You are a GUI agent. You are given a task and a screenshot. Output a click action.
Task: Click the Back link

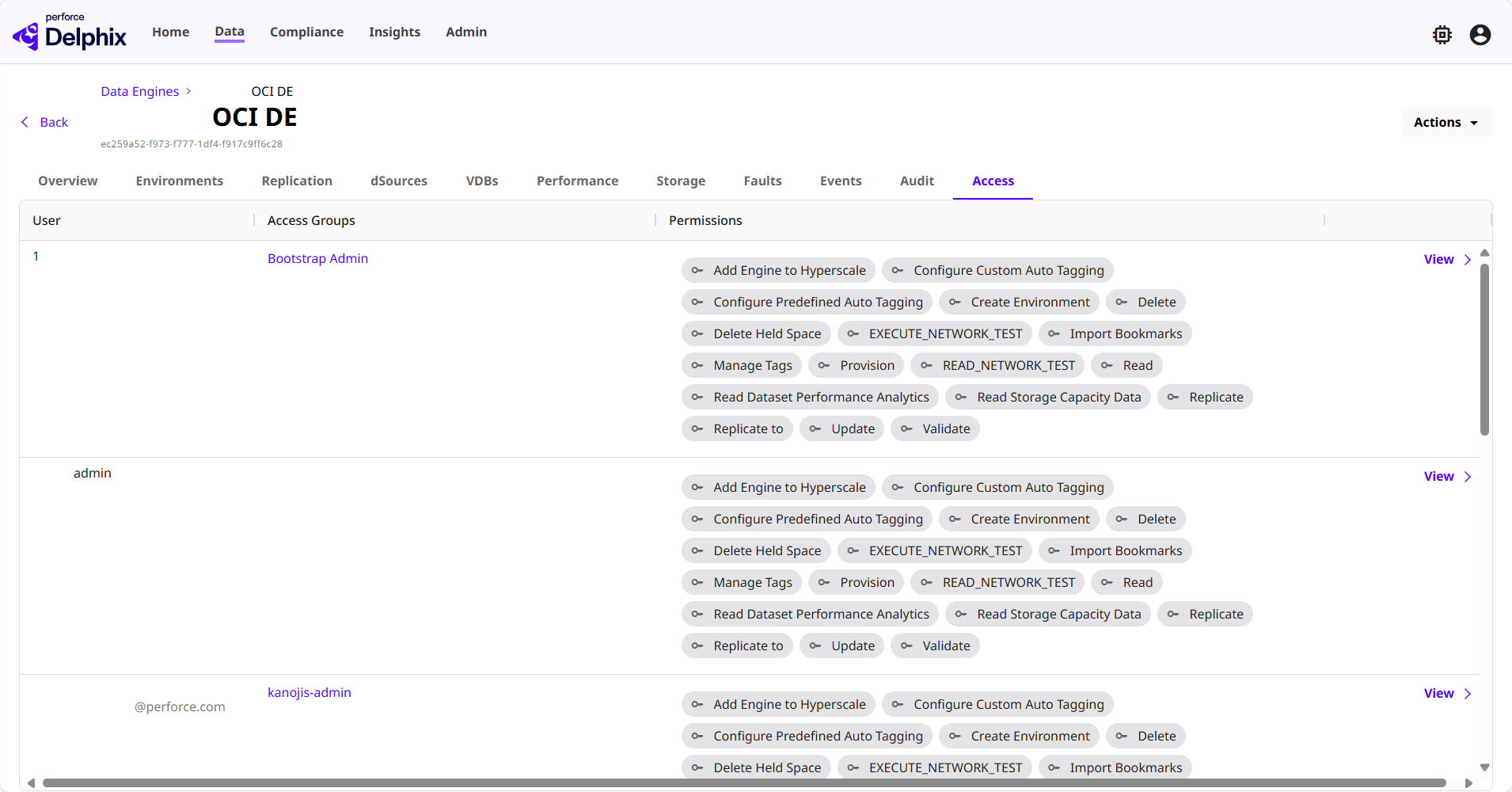click(54, 122)
